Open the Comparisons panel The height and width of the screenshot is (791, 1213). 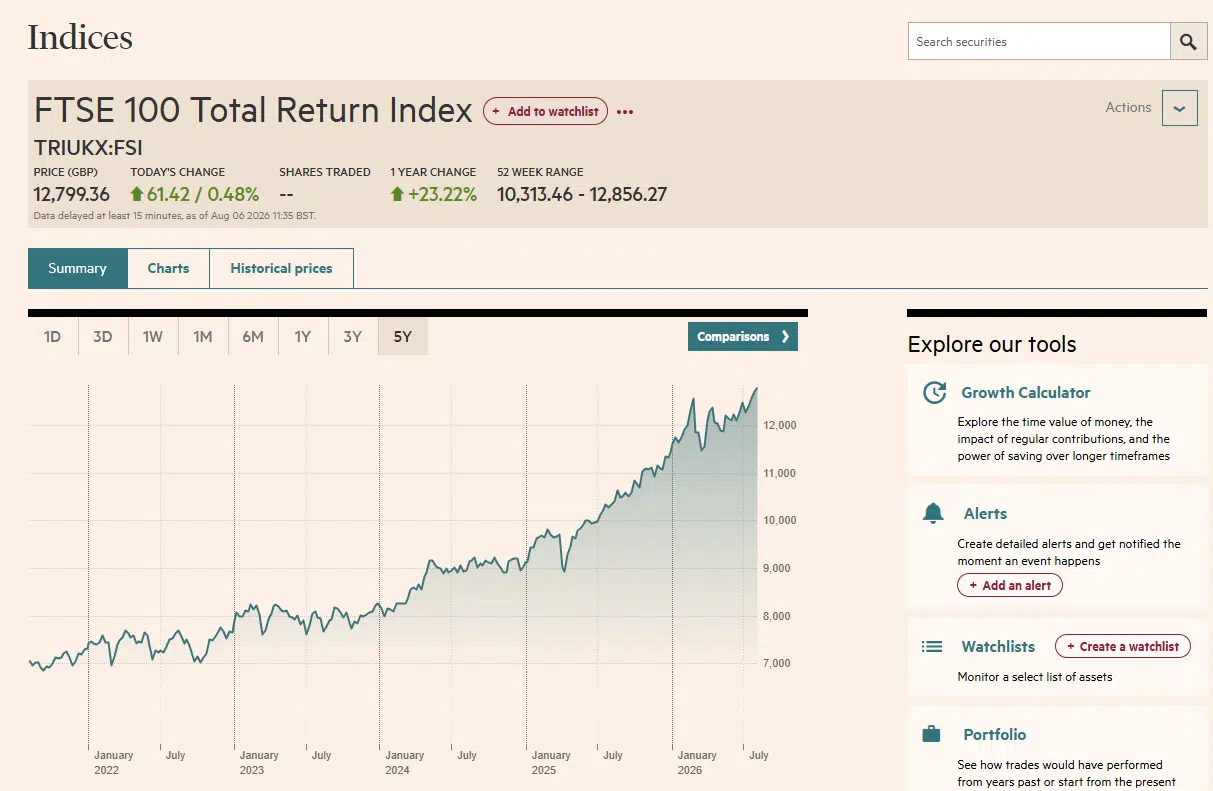click(x=743, y=337)
